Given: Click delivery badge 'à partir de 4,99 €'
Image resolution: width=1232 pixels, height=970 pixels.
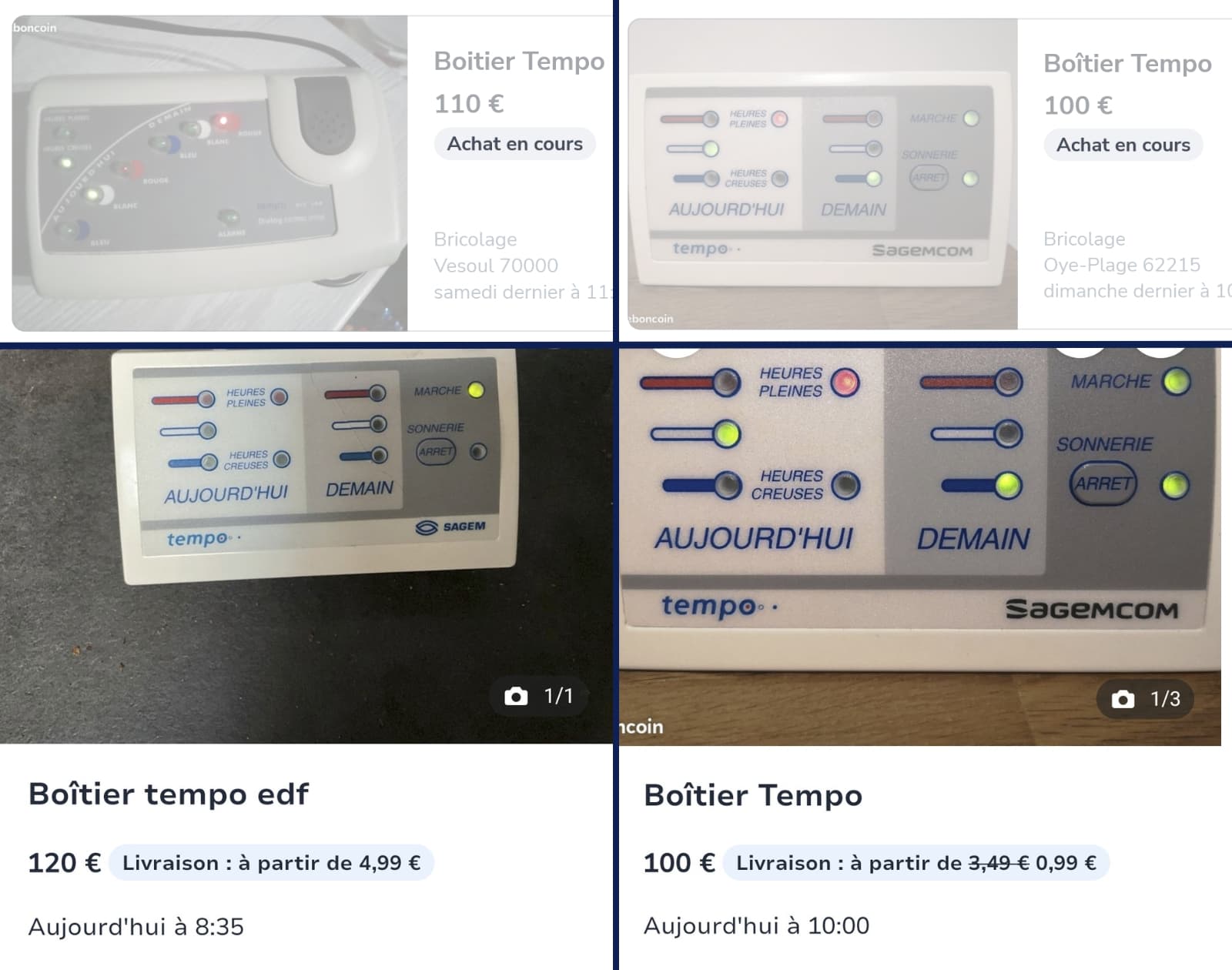Looking at the screenshot, I should click(271, 863).
